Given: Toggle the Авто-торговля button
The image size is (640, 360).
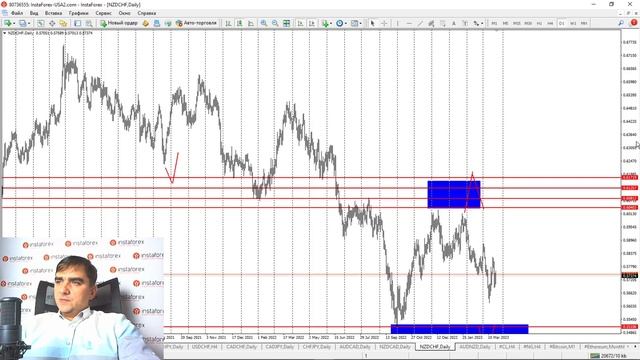Looking at the screenshot, I should click(196, 23).
